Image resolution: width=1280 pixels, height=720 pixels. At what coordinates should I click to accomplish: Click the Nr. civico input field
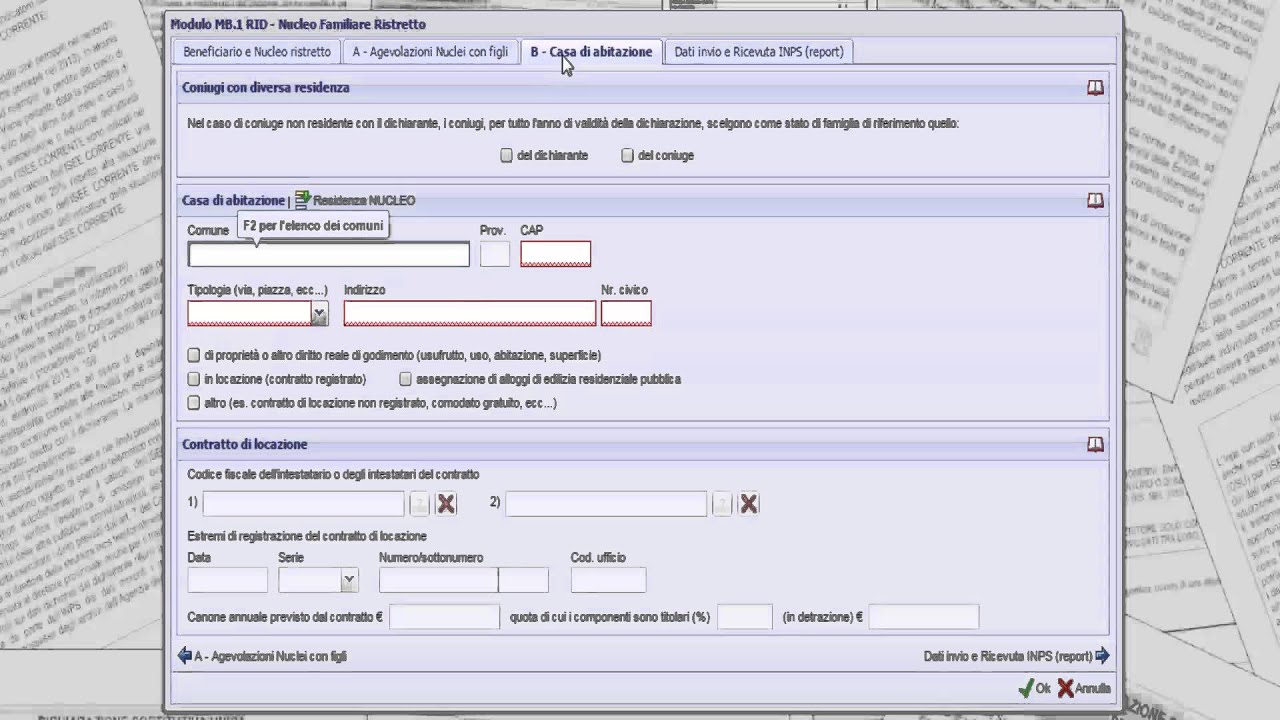626,314
